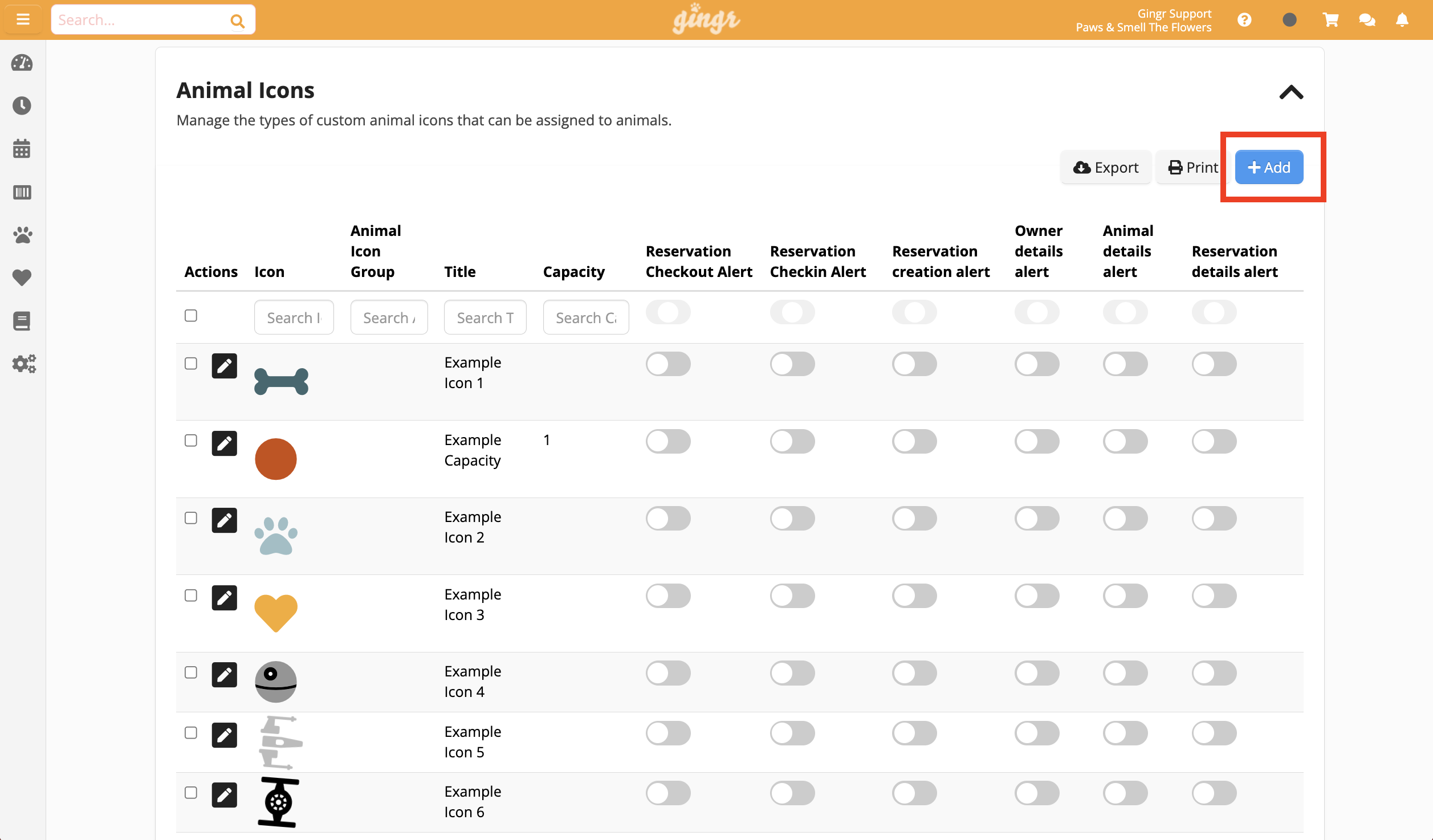This screenshot has width=1433, height=840.
Task: Open messages via the chat bubble icon
Action: [x=1366, y=19]
